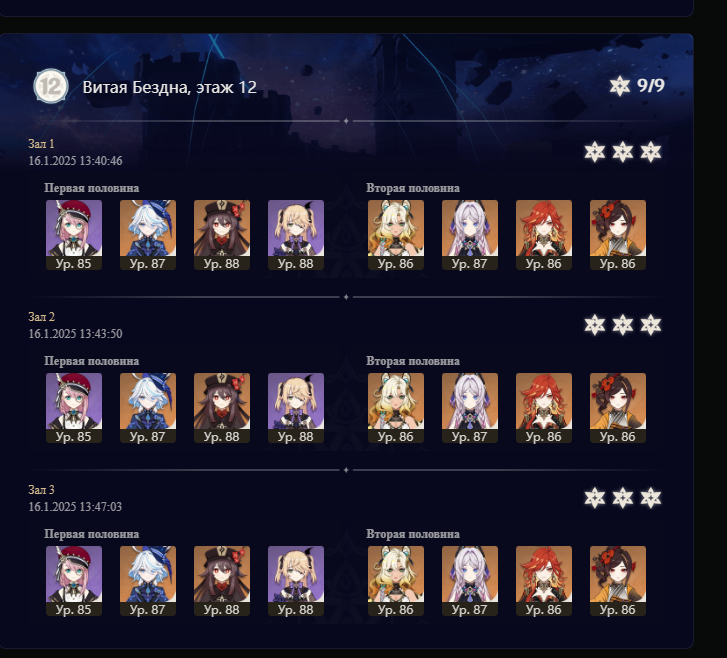Click the Ур. 88 brown-hat character portrait in Зал 1
This screenshot has width=727, height=658.
coord(222,235)
